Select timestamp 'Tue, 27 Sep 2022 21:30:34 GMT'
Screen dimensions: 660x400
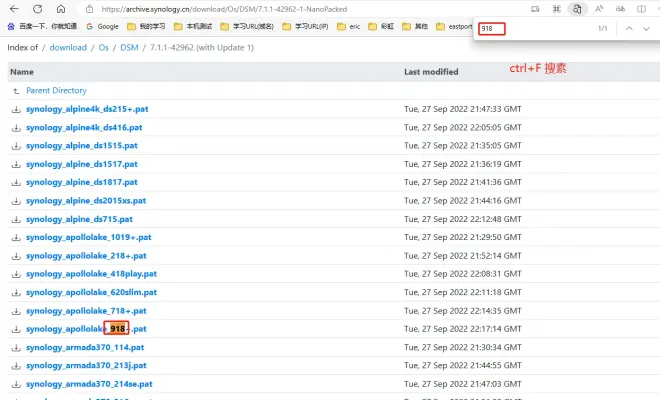pos(463,347)
